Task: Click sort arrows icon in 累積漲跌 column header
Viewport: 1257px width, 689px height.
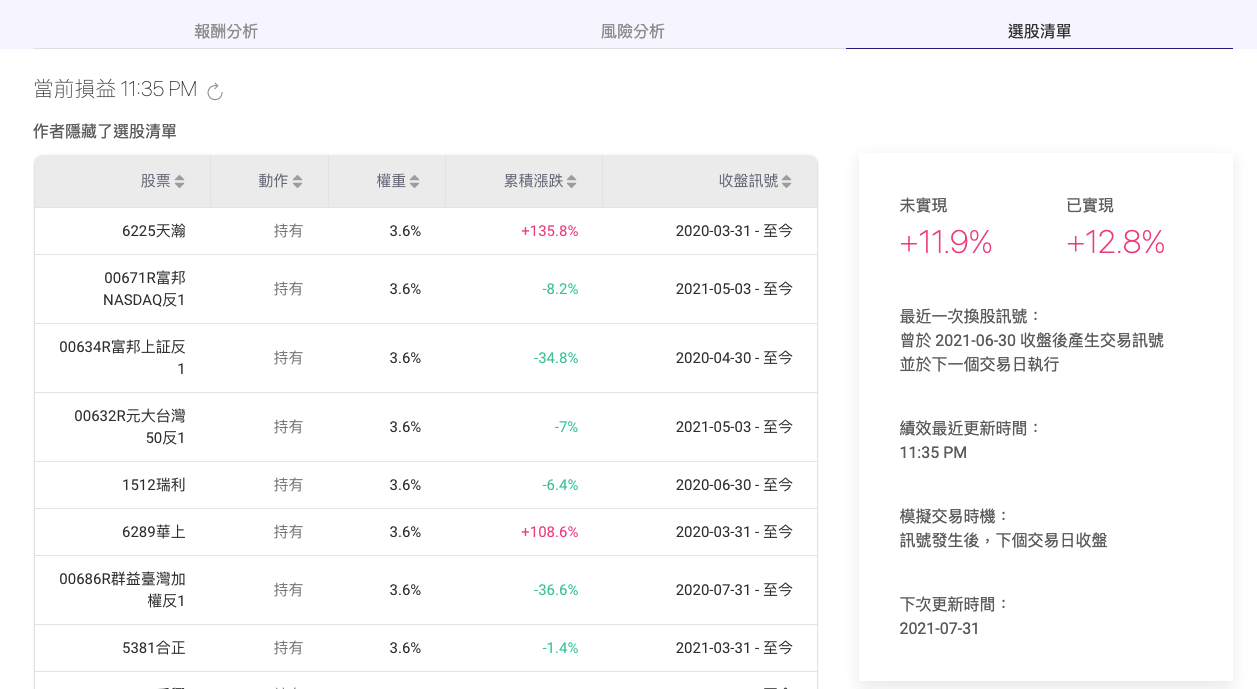Action: (571, 182)
